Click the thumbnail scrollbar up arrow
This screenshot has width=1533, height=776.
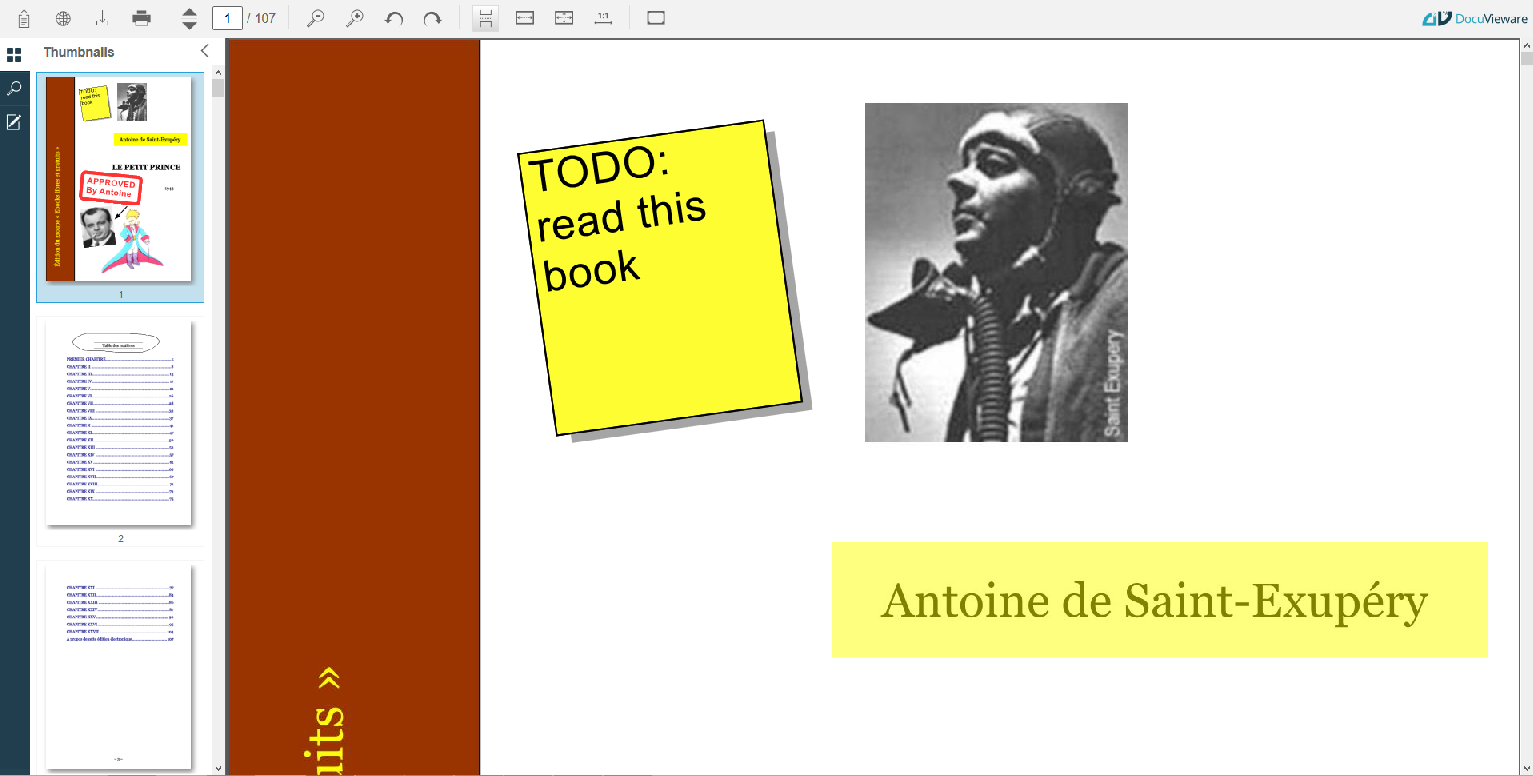(218, 71)
